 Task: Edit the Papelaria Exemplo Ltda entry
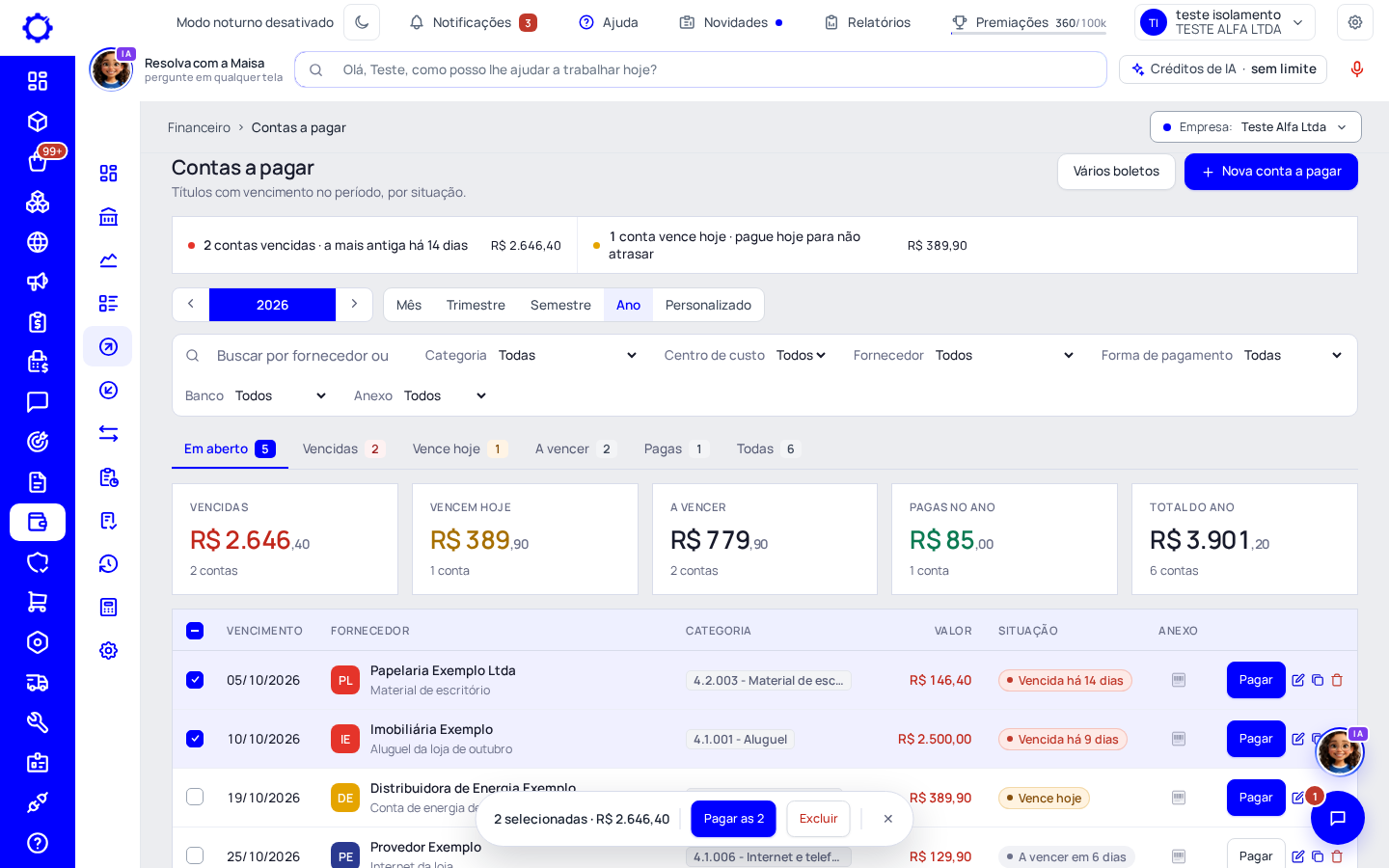tap(1298, 680)
